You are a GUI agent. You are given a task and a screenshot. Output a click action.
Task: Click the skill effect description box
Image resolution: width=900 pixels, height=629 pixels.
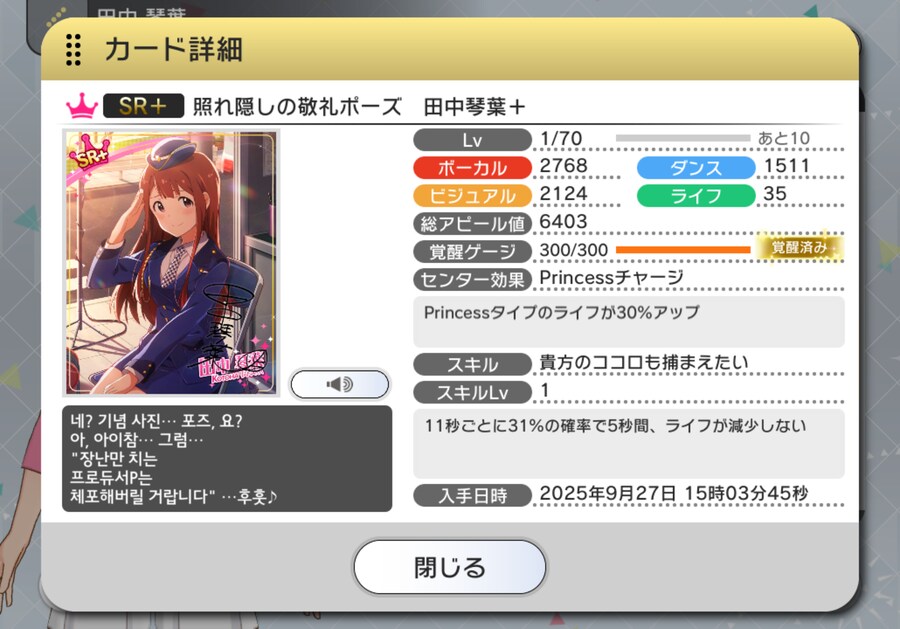[x=629, y=444]
